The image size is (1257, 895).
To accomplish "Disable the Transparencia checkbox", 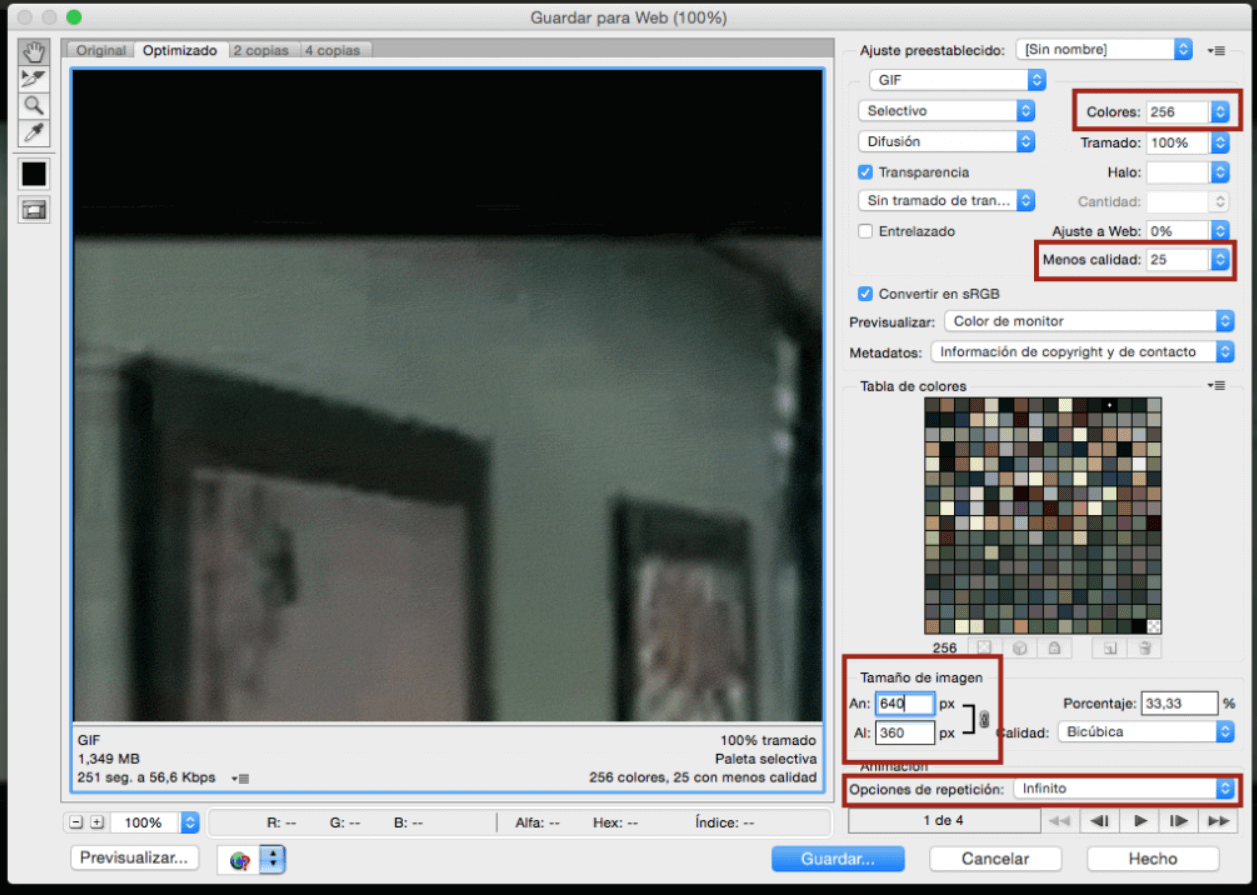I will 865,172.
